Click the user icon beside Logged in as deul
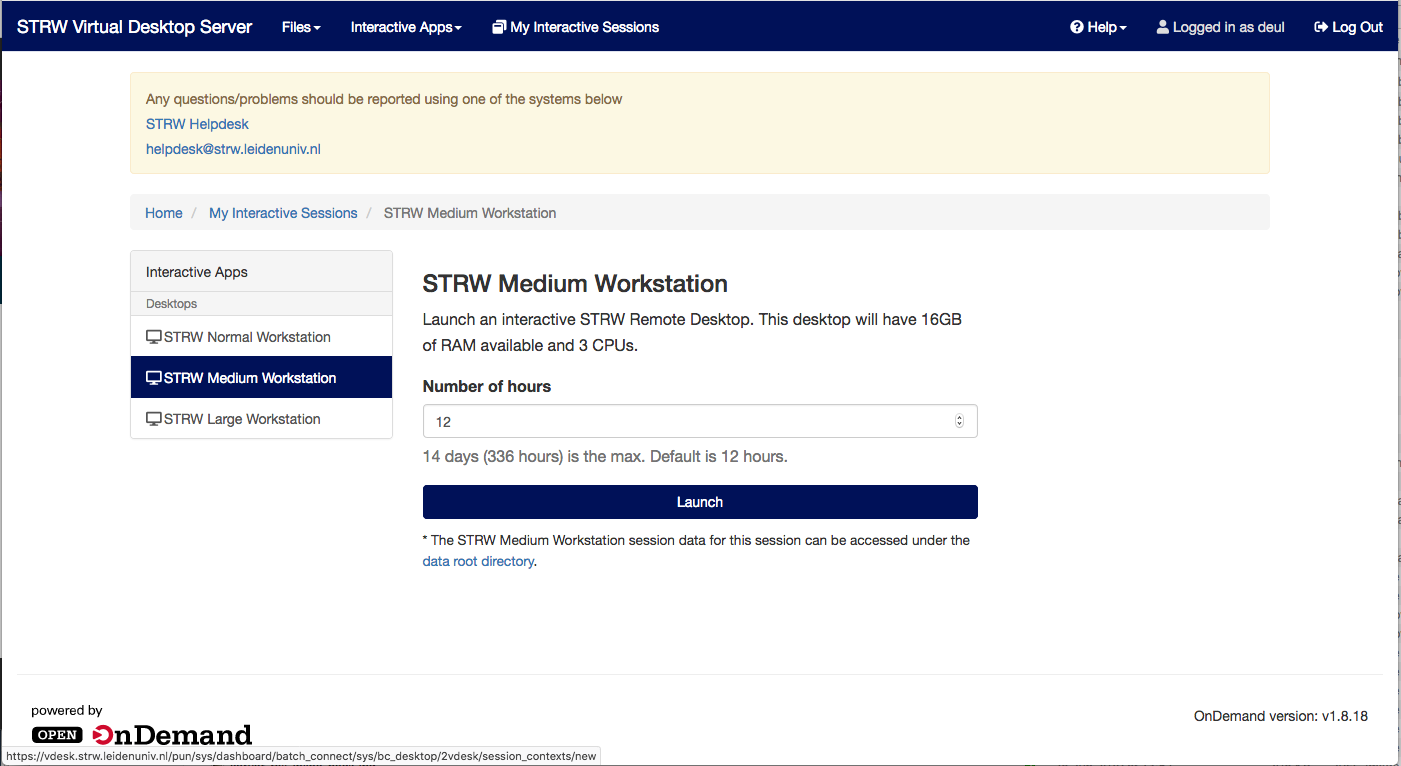The width and height of the screenshot is (1401, 766). [x=1163, y=27]
